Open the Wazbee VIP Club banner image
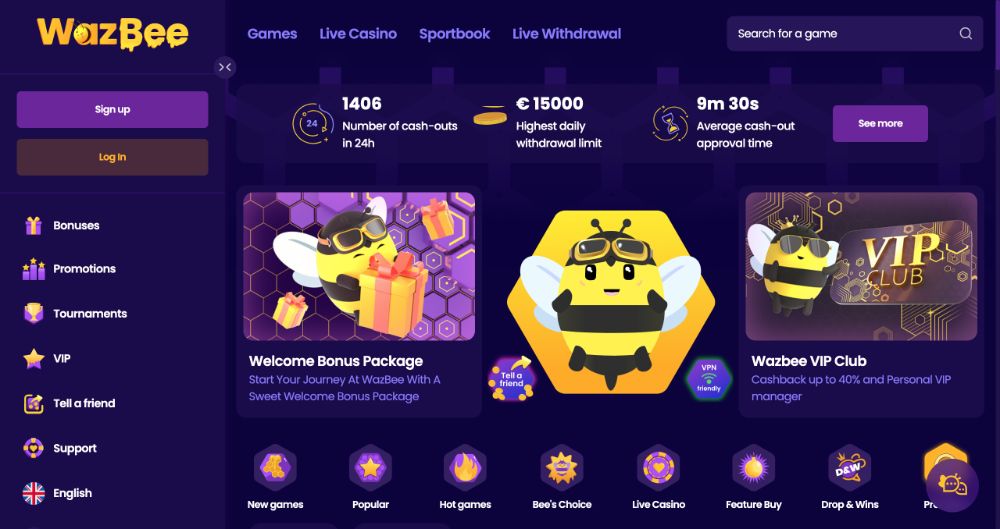Viewport: 1000px width, 529px height. point(861,266)
